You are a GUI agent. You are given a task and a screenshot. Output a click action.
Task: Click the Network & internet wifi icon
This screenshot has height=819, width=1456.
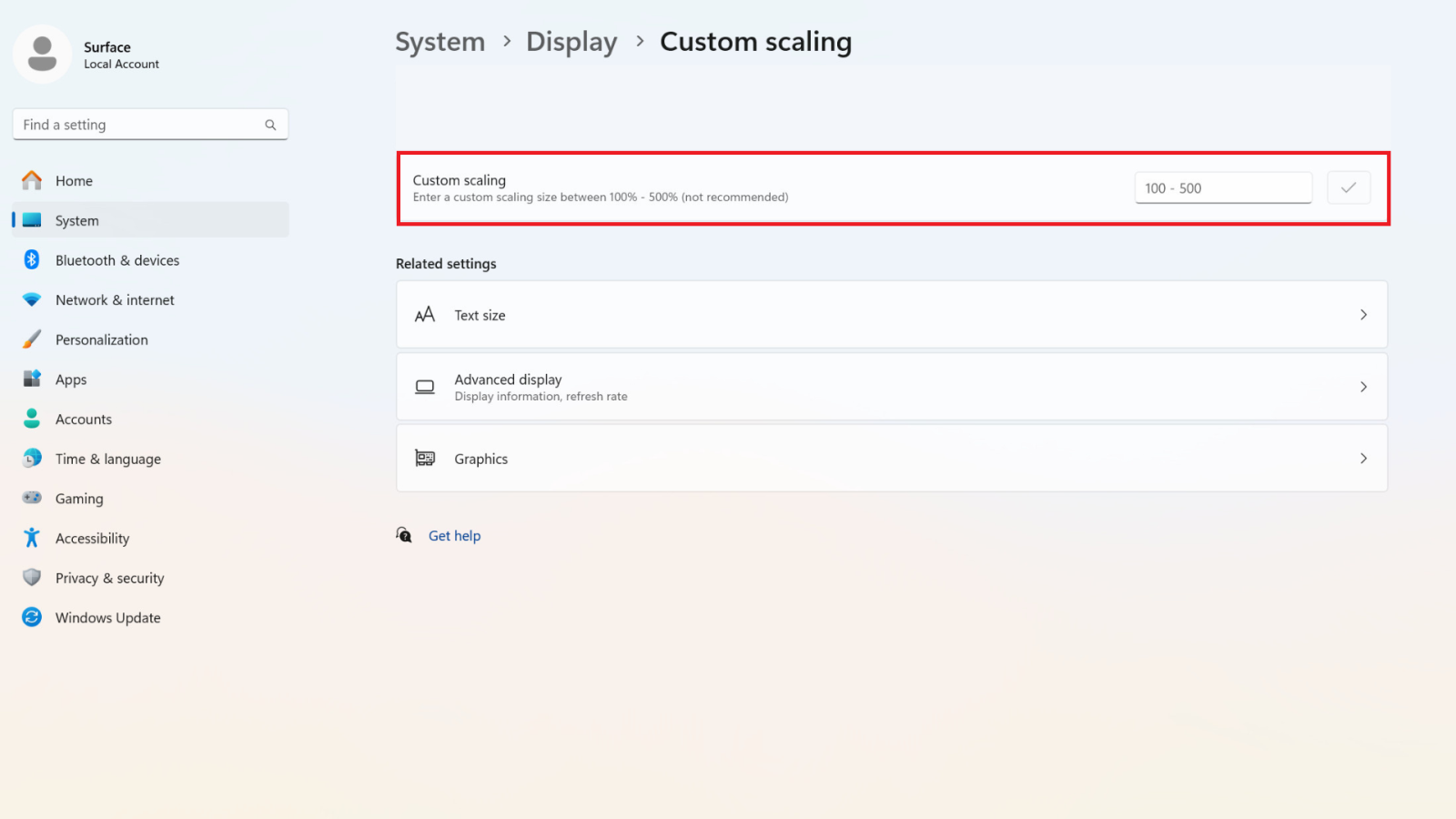coord(32,299)
